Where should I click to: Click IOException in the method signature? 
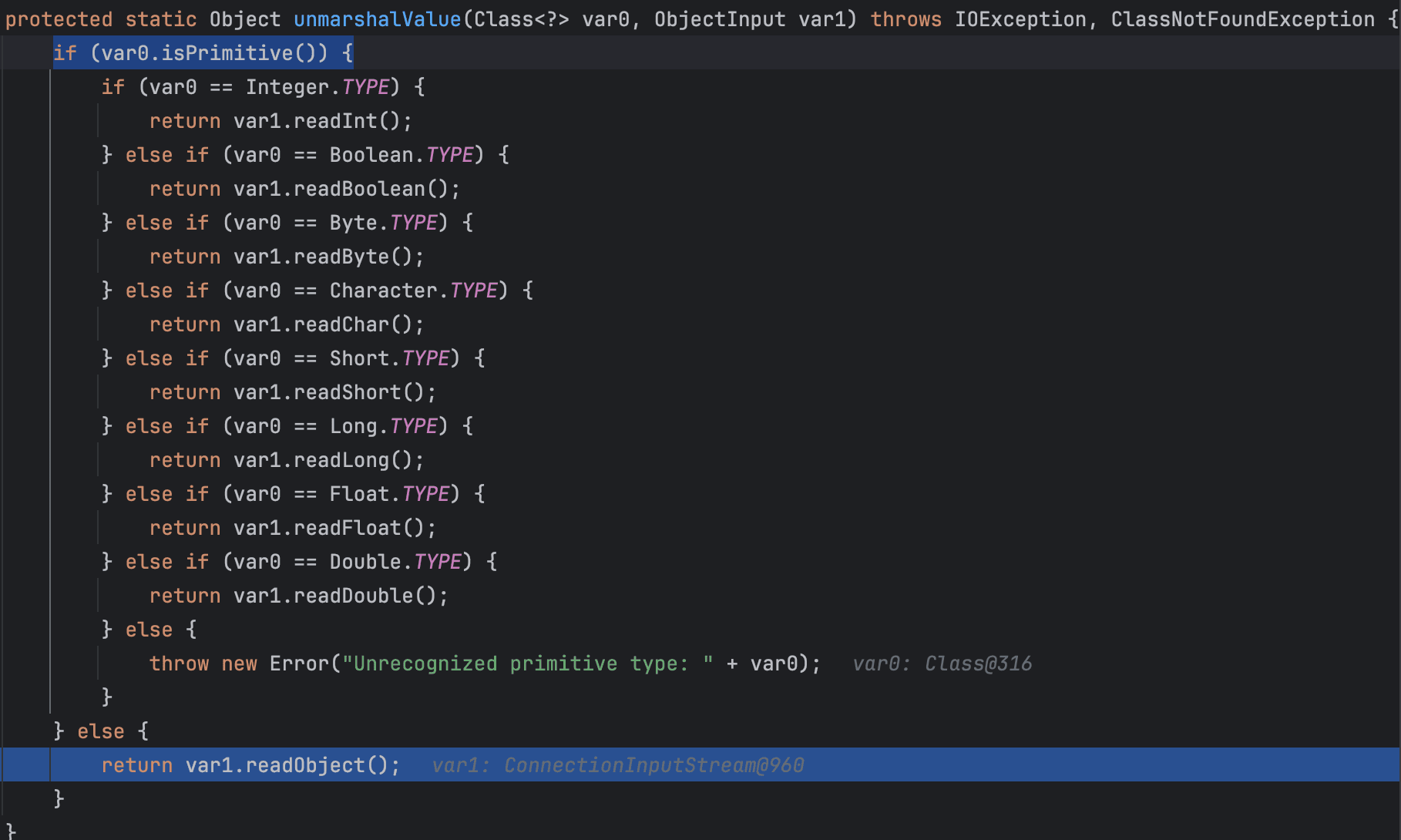(x=1020, y=19)
